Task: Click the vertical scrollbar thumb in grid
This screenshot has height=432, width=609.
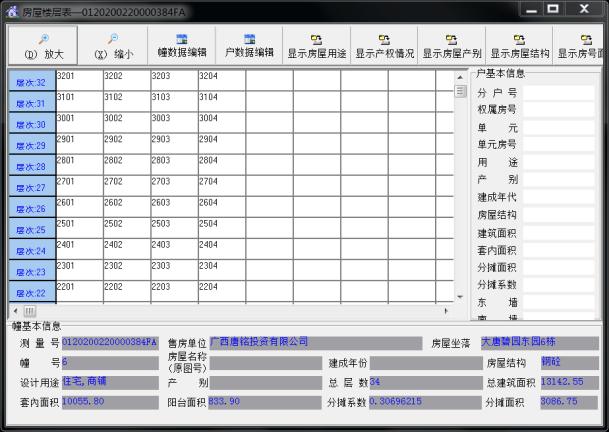Action: tap(460, 91)
